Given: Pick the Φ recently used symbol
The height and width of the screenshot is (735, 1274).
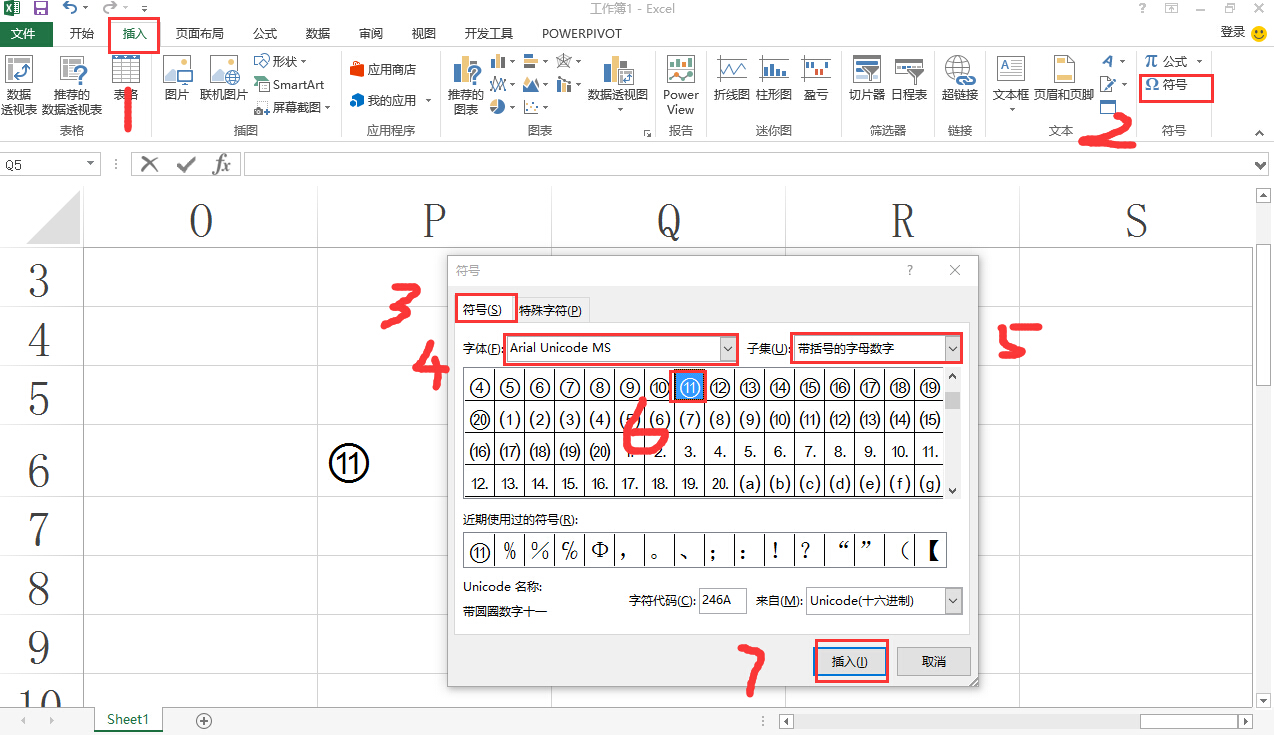Looking at the screenshot, I should tap(600, 550).
